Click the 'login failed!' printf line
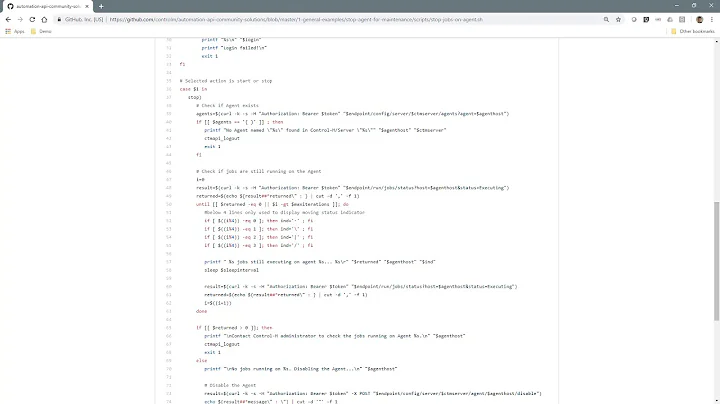Image resolution: width=720 pixels, height=404 pixels. (x=234, y=47)
